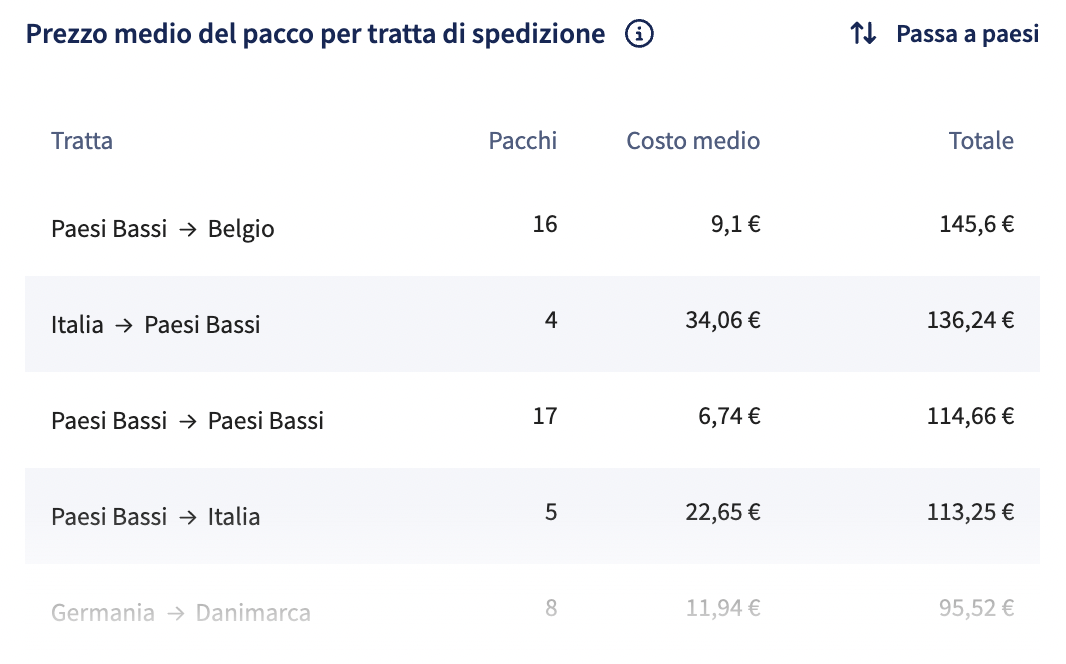Screen dimensions: 1066x664
Task: Select the Paesi Bassi to Paesi Bassi row
Action: point(532,419)
